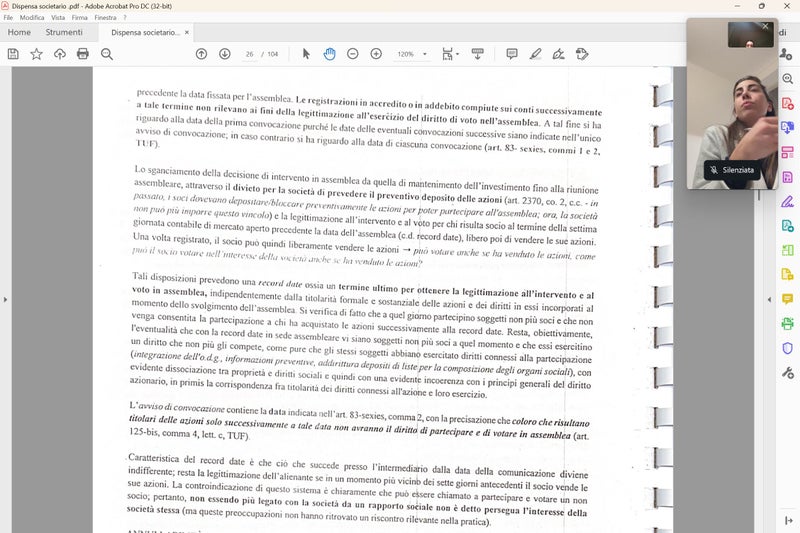Expand the left navigation pane arrow

click(x=5, y=299)
